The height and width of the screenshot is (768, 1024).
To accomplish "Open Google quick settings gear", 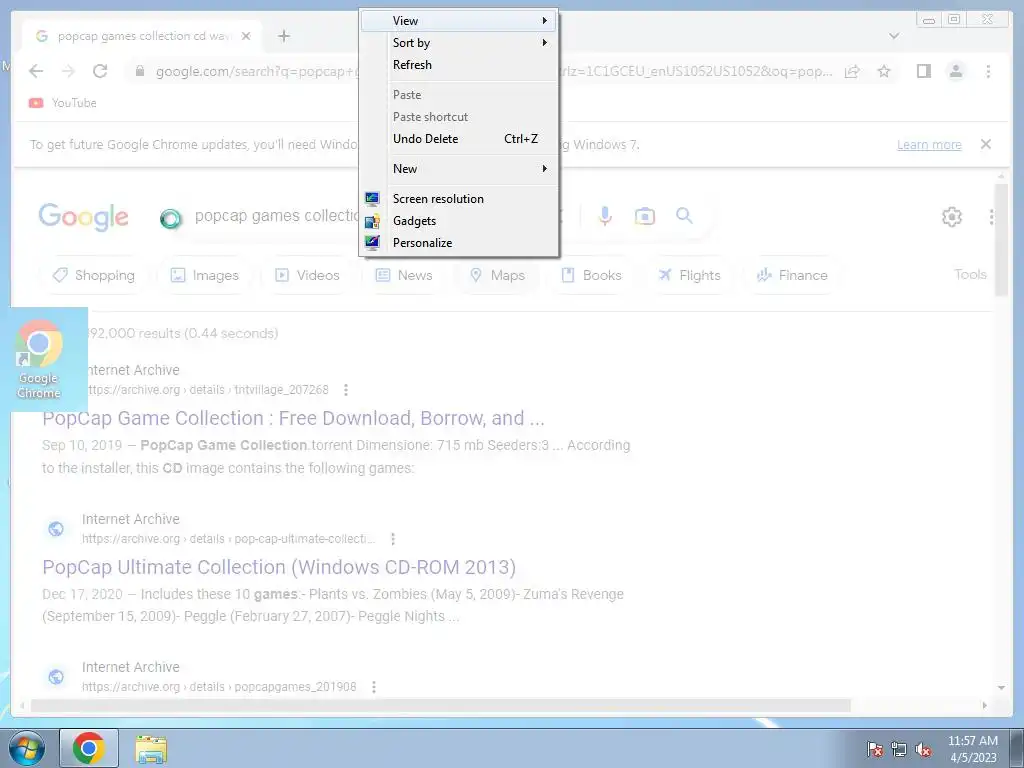I will tap(952, 217).
